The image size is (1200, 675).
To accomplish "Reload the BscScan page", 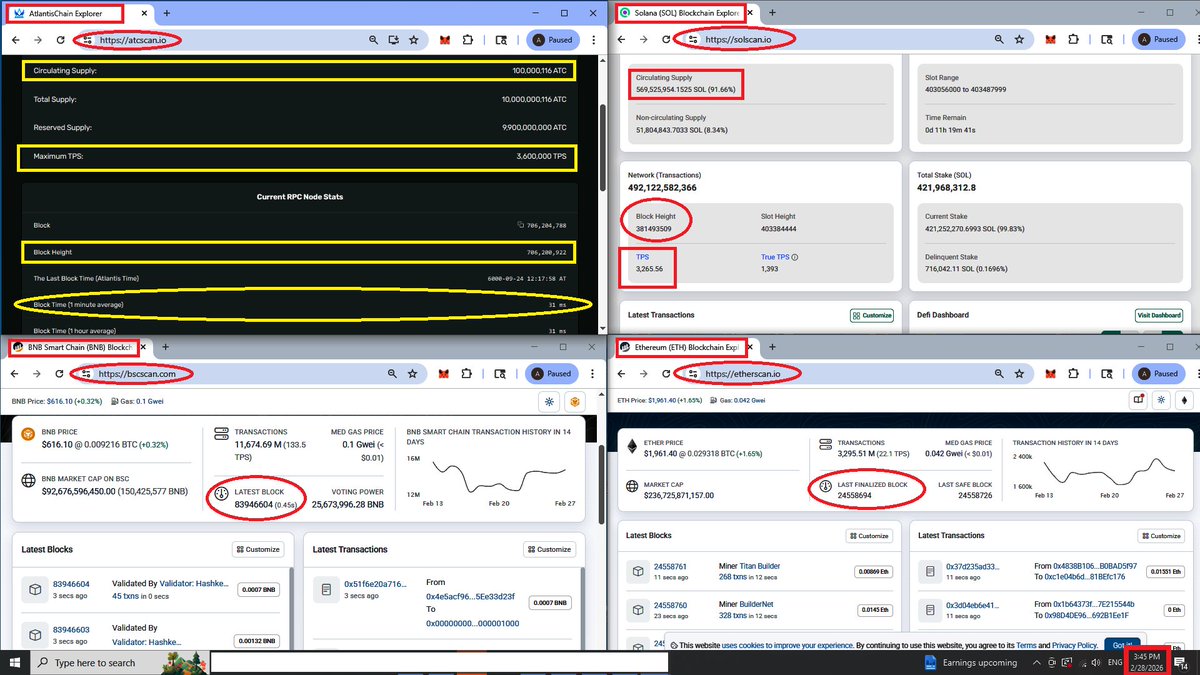I will [61, 373].
